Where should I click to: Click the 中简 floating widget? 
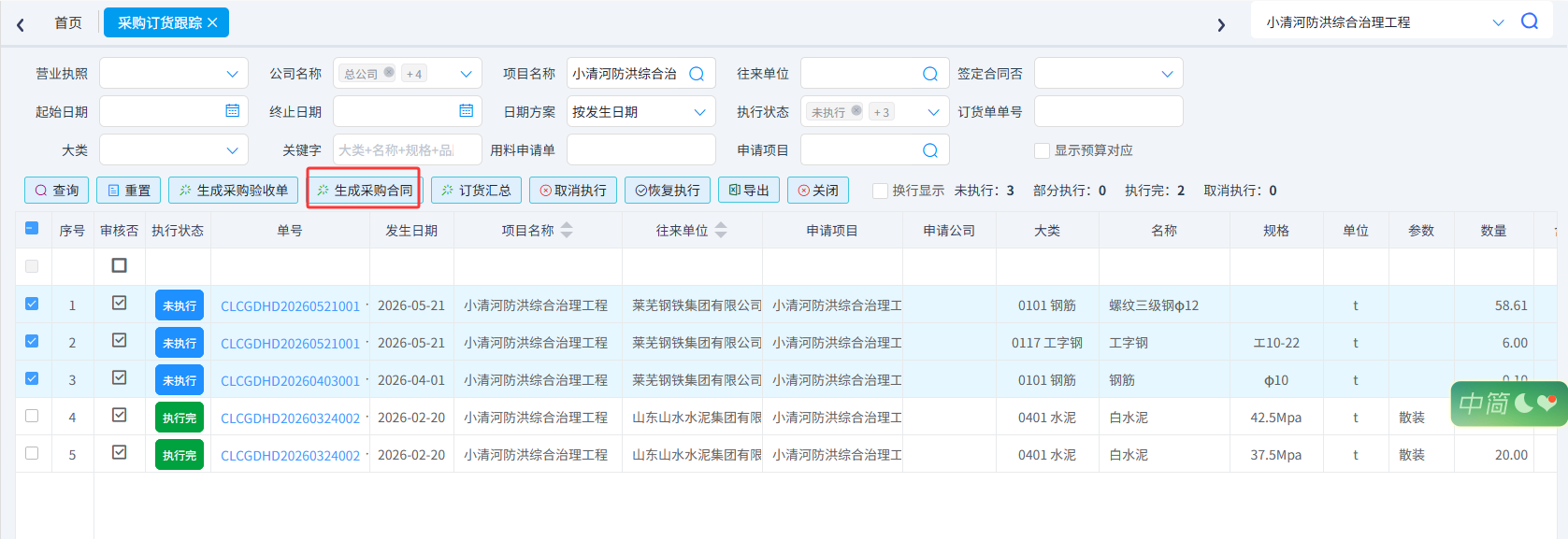click(x=1508, y=404)
